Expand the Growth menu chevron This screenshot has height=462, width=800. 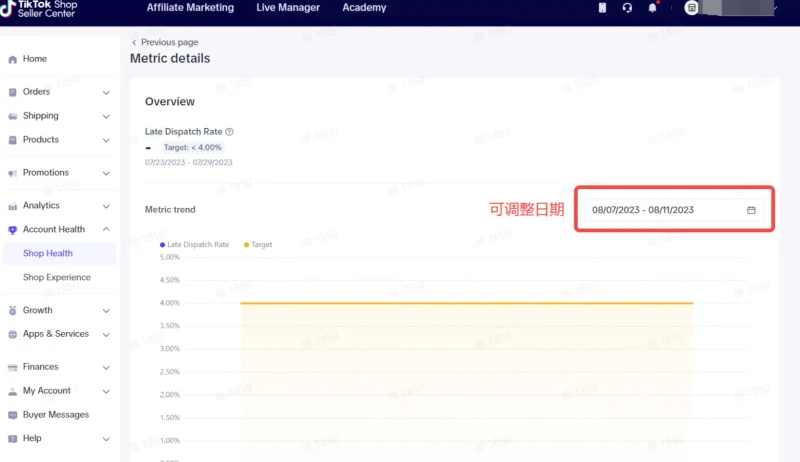pos(106,311)
